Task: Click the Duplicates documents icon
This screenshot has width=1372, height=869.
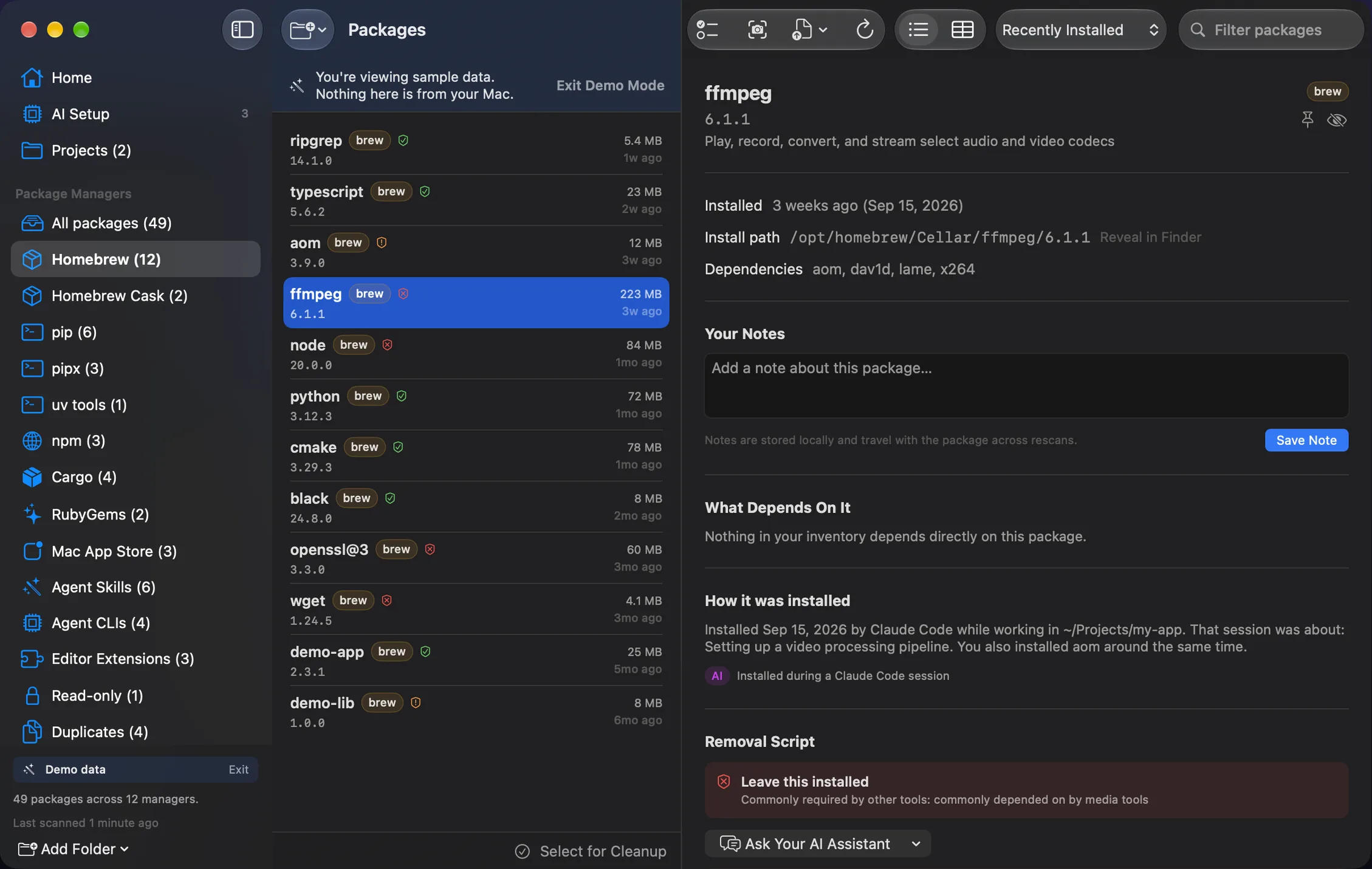Action: [x=32, y=732]
